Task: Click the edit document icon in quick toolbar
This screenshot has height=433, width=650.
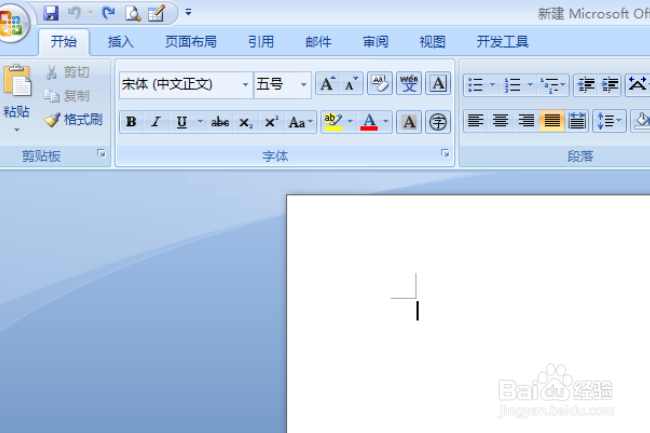Action: click(x=157, y=13)
